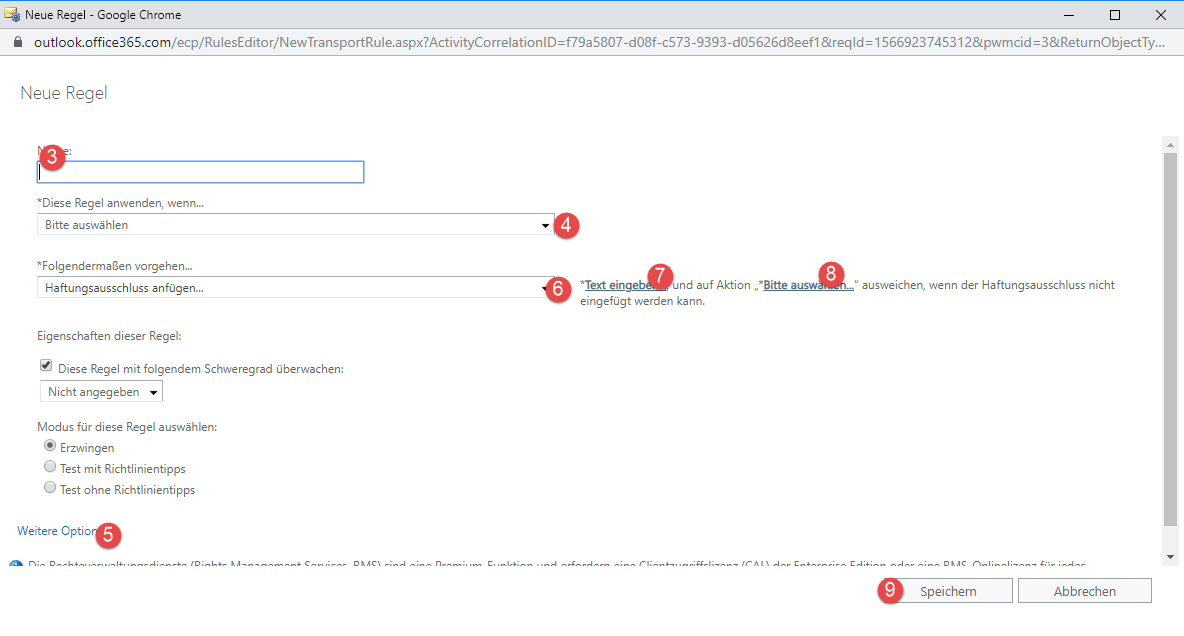Select the 'Erzwingen' radio button
Image resolution: width=1184 pixels, height=636 pixels.
click(50, 446)
